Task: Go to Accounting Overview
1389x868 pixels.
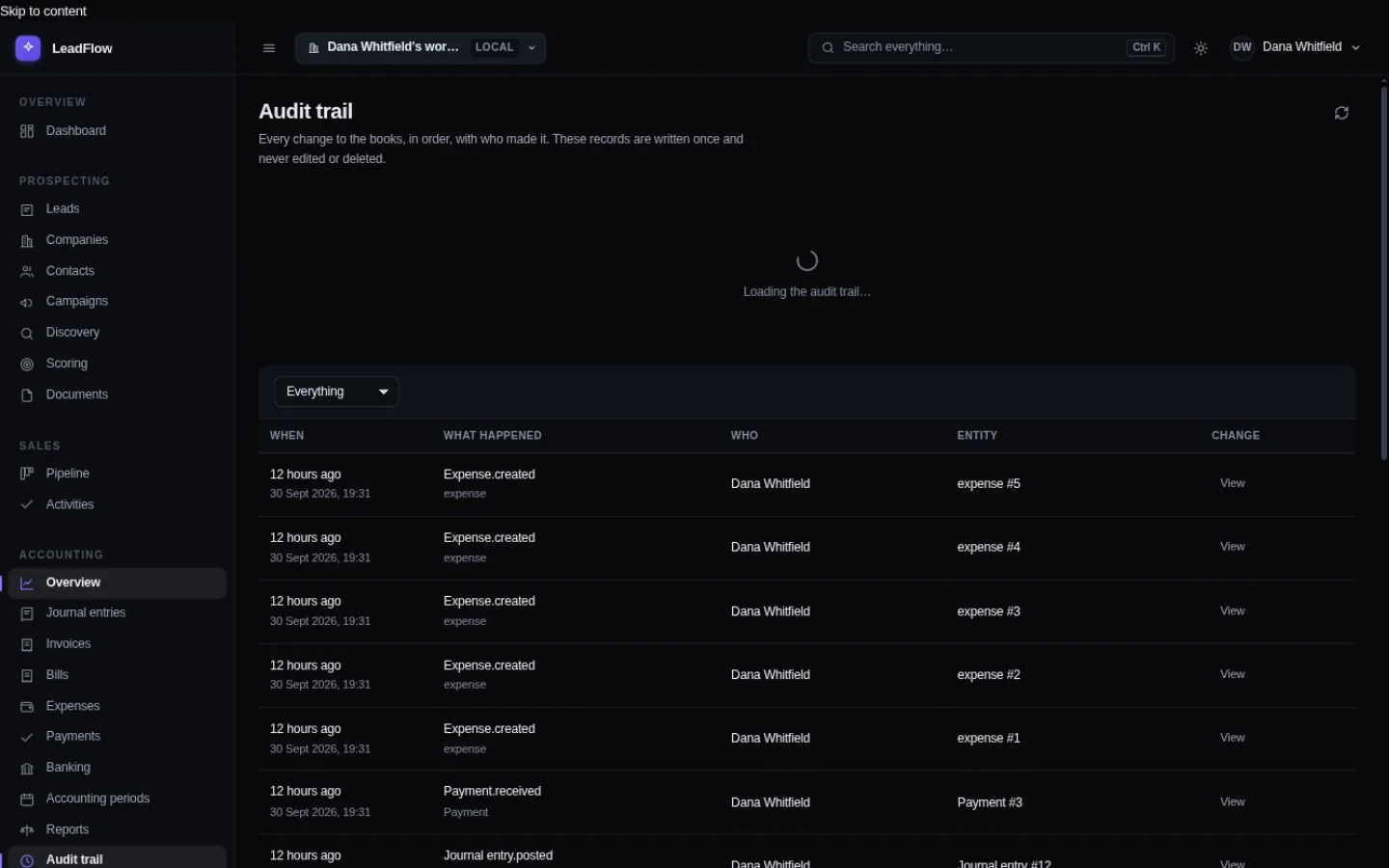Action: tap(118, 583)
